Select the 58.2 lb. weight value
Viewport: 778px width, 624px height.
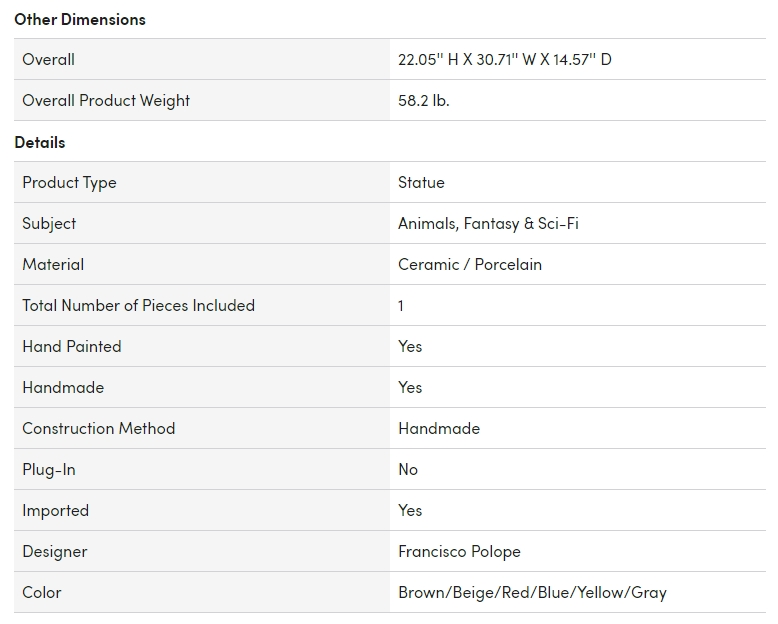click(424, 100)
